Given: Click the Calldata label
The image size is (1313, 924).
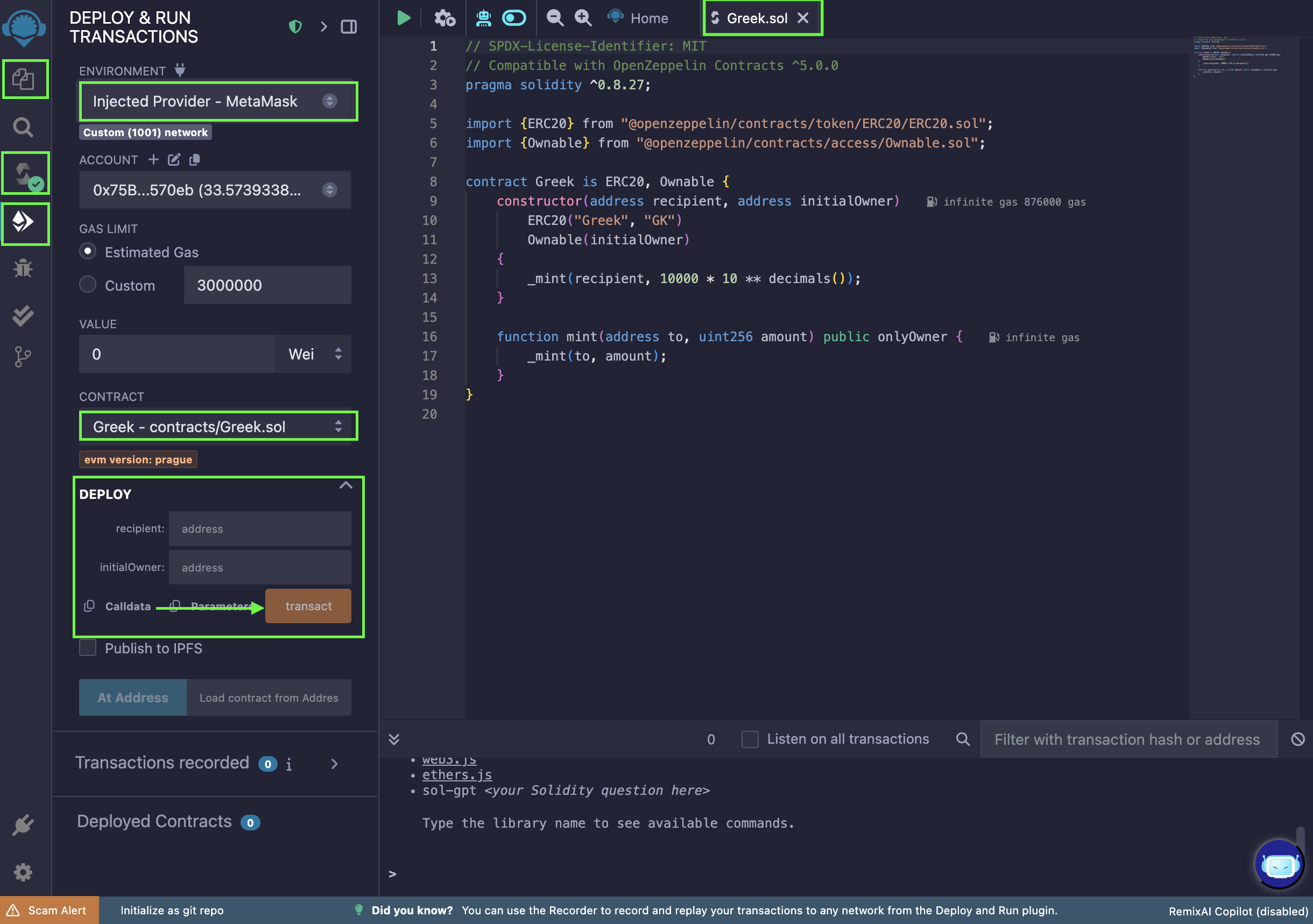Looking at the screenshot, I should [128, 606].
